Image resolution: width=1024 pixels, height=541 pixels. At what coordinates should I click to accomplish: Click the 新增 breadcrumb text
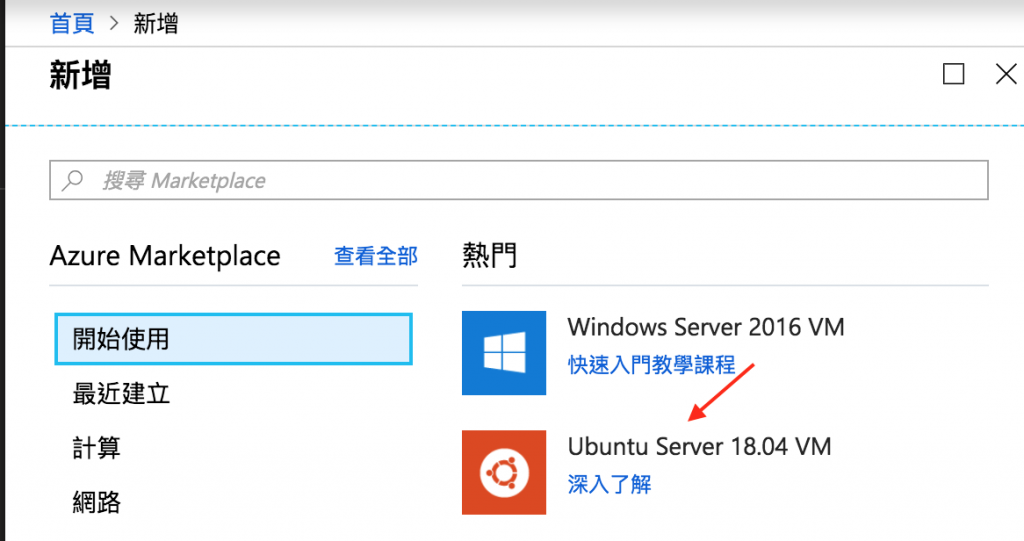pyautogui.click(x=155, y=24)
